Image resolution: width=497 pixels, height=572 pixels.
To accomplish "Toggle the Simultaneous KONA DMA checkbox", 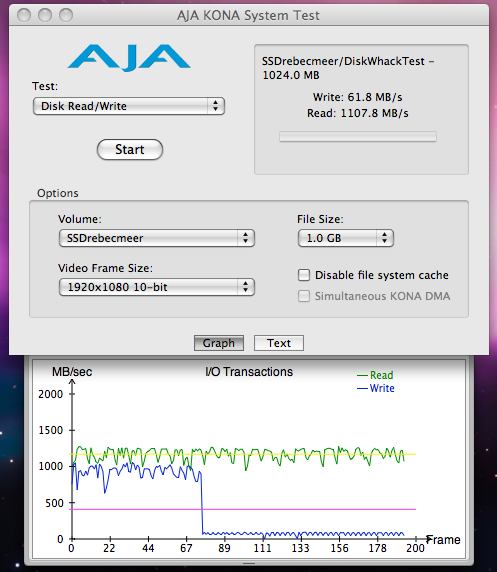I will [304, 296].
